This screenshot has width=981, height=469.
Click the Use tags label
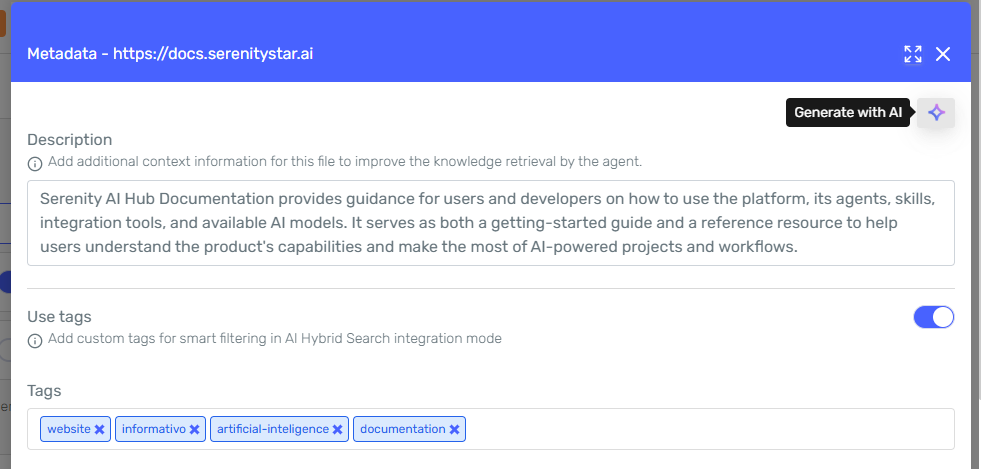[x=59, y=316]
